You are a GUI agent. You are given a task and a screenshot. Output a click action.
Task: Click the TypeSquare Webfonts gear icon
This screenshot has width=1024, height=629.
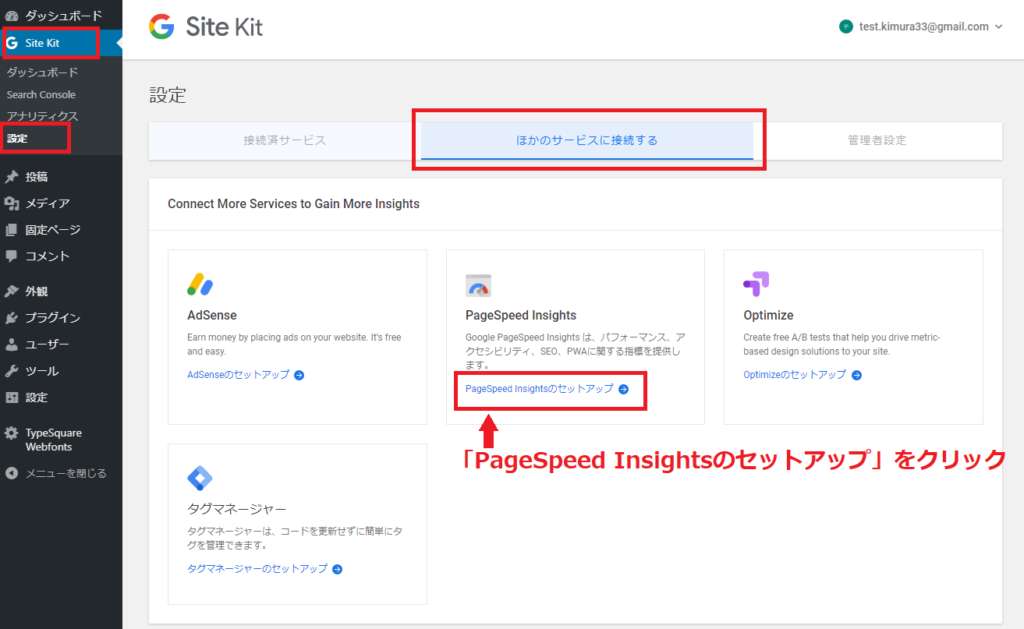click(12, 433)
